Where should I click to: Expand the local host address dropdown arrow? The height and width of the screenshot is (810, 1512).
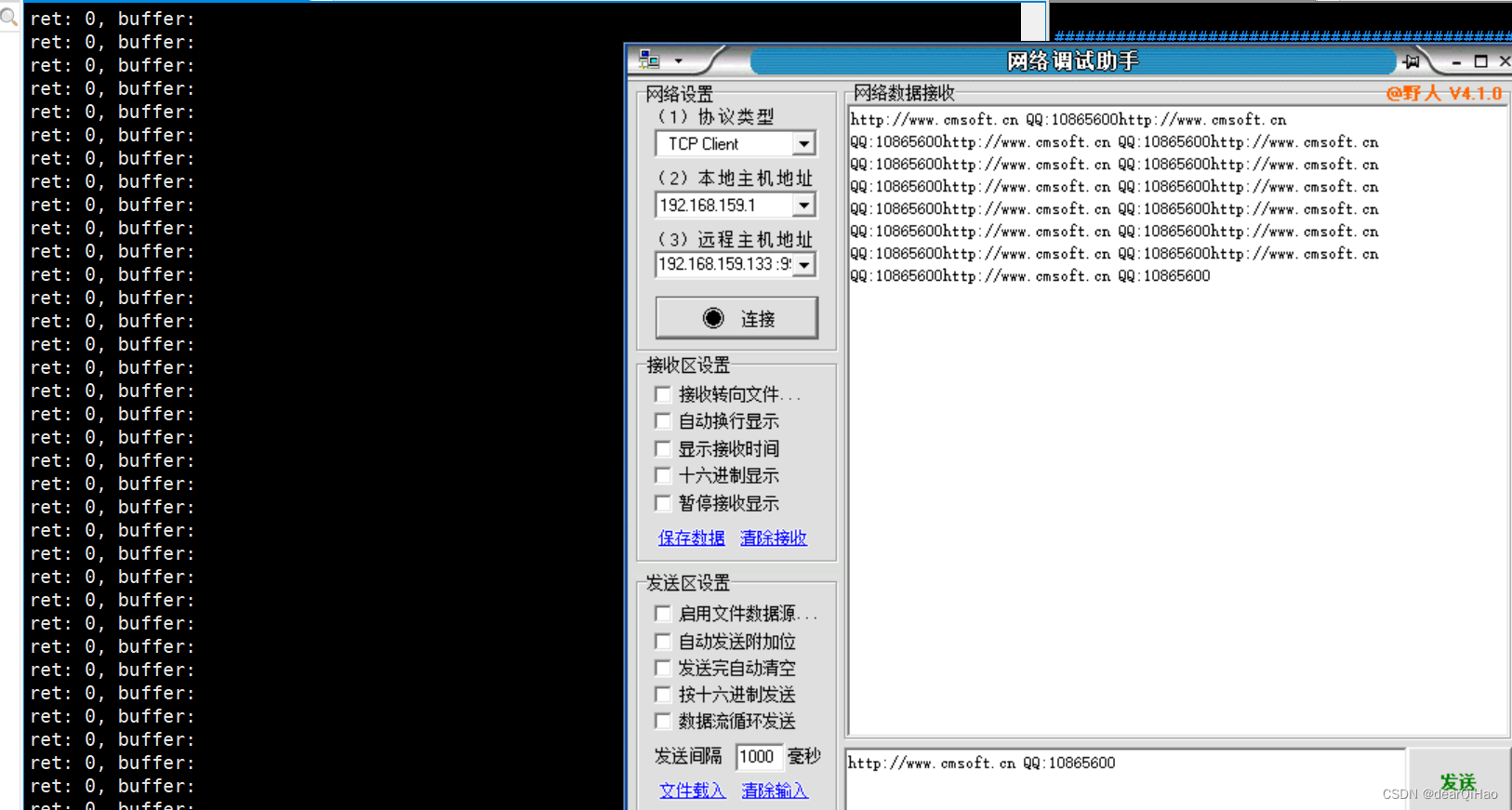tap(804, 205)
